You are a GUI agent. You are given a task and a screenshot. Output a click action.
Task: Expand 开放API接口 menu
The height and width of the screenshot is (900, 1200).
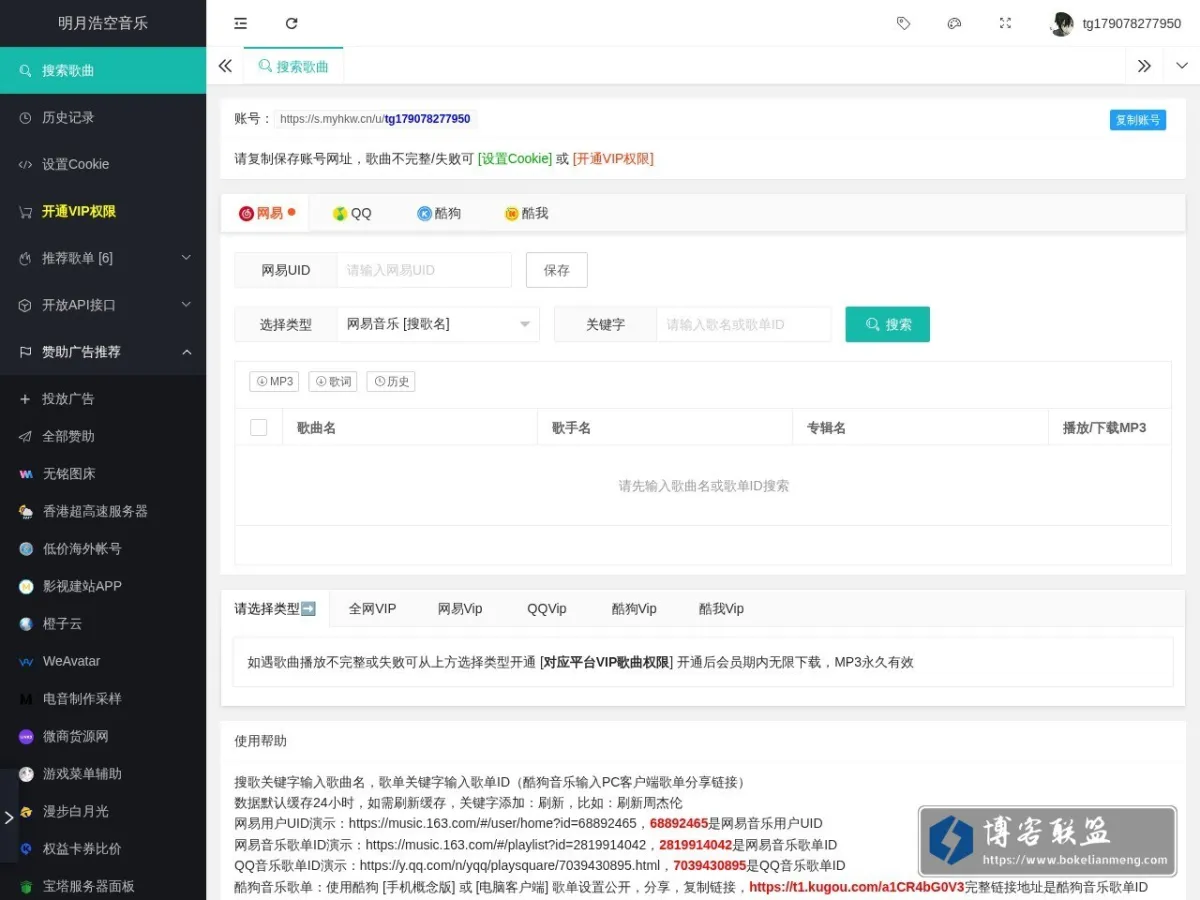click(103, 305)
